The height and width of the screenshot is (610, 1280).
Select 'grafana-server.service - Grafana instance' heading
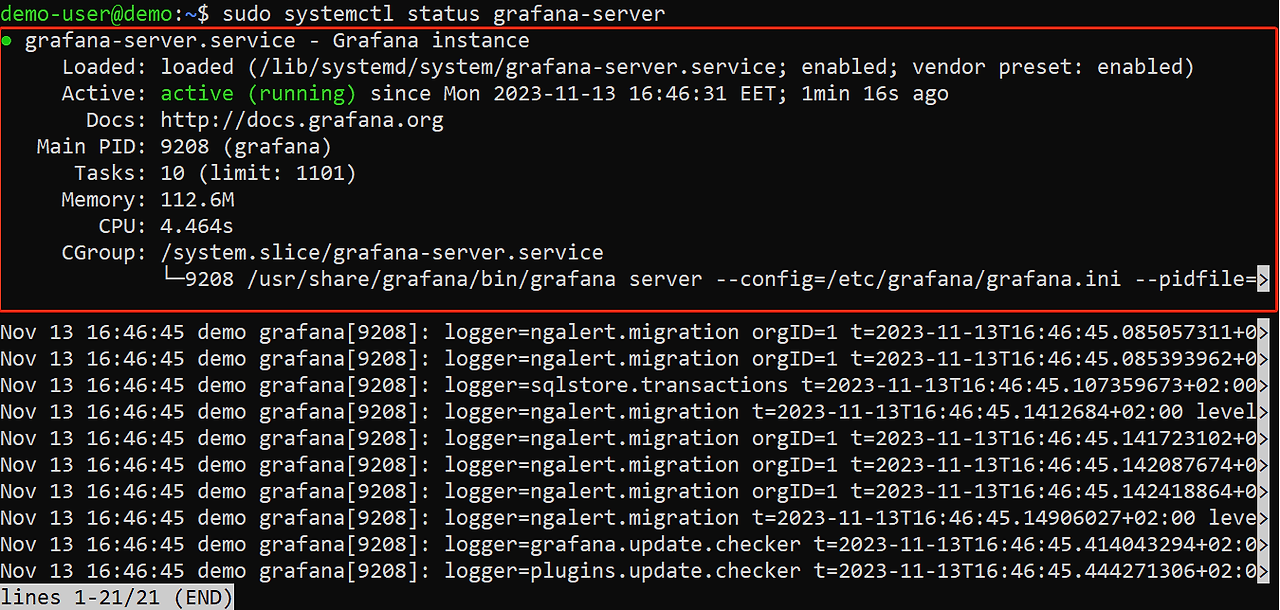point(277,41)
